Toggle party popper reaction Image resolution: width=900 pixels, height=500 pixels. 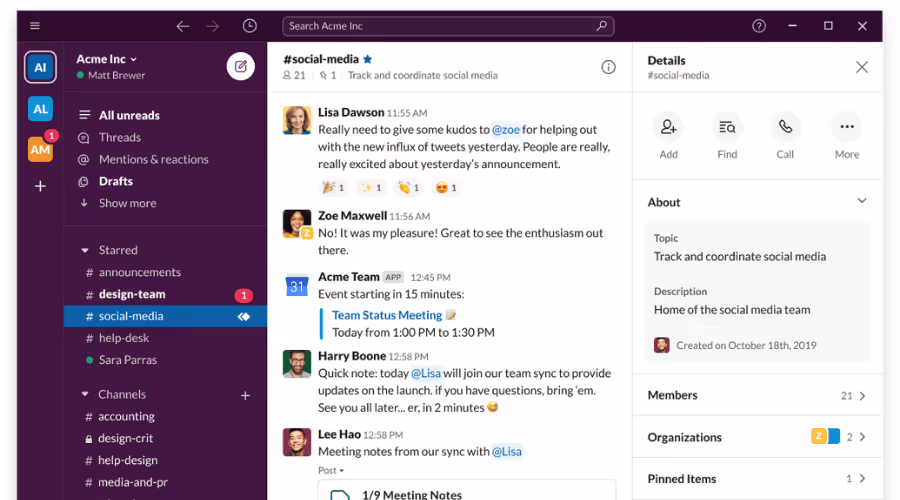coord(333,188)
